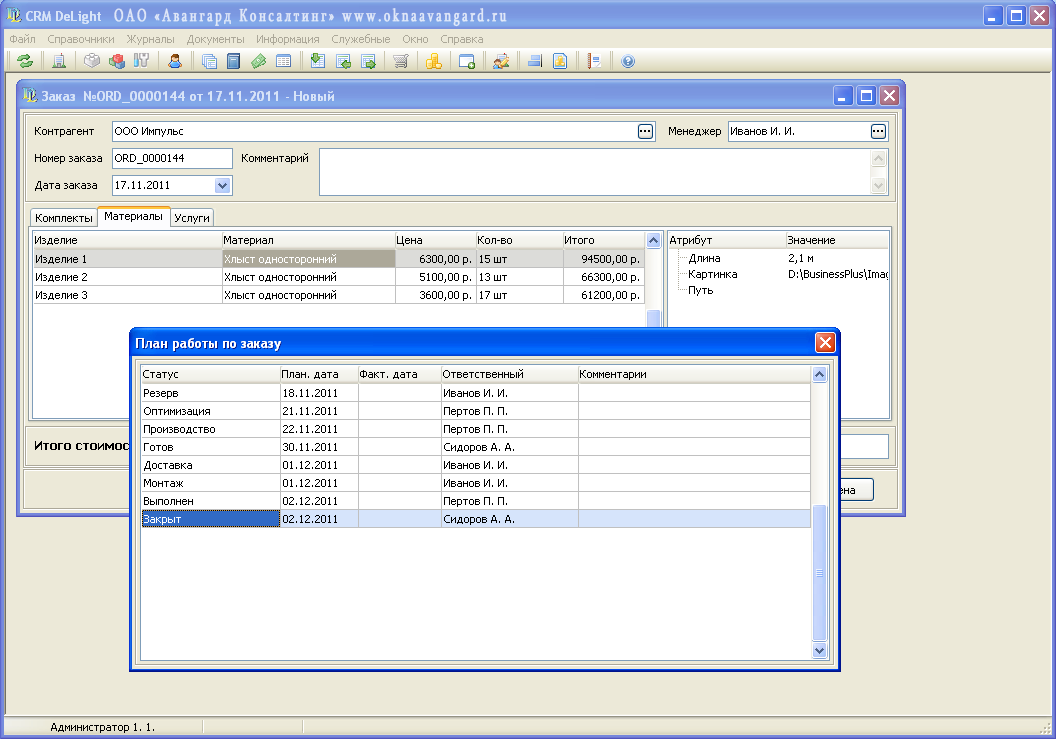
Task: Click the green money banknote toolbar icon
Action: 258,61
